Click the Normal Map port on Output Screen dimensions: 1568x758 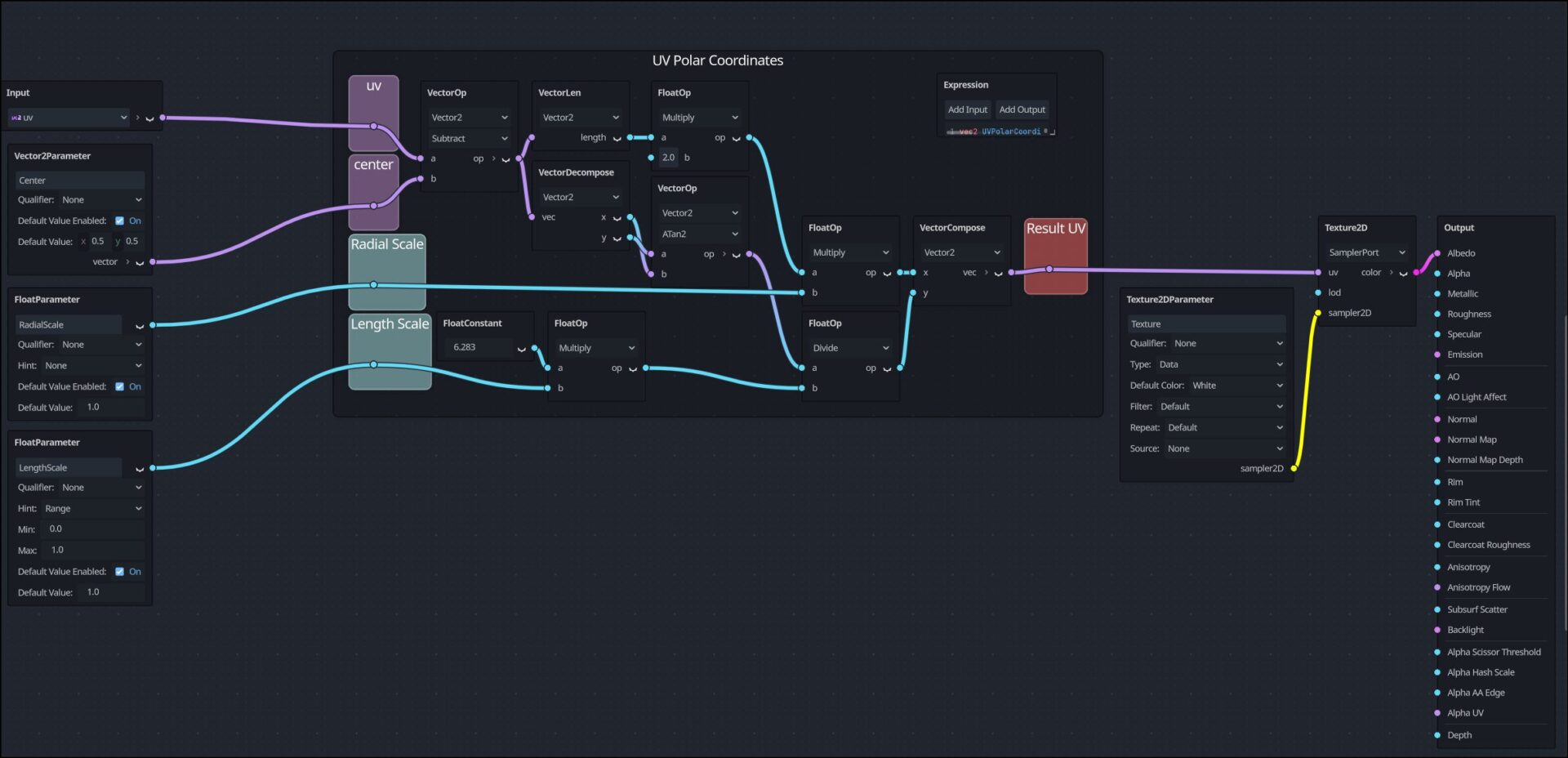(1437, 439)
